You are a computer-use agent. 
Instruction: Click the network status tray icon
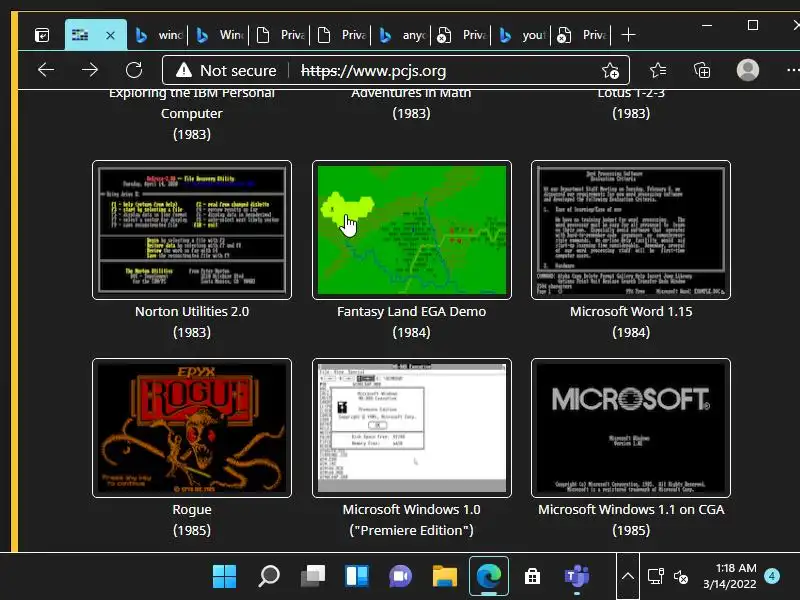[656, 577]
